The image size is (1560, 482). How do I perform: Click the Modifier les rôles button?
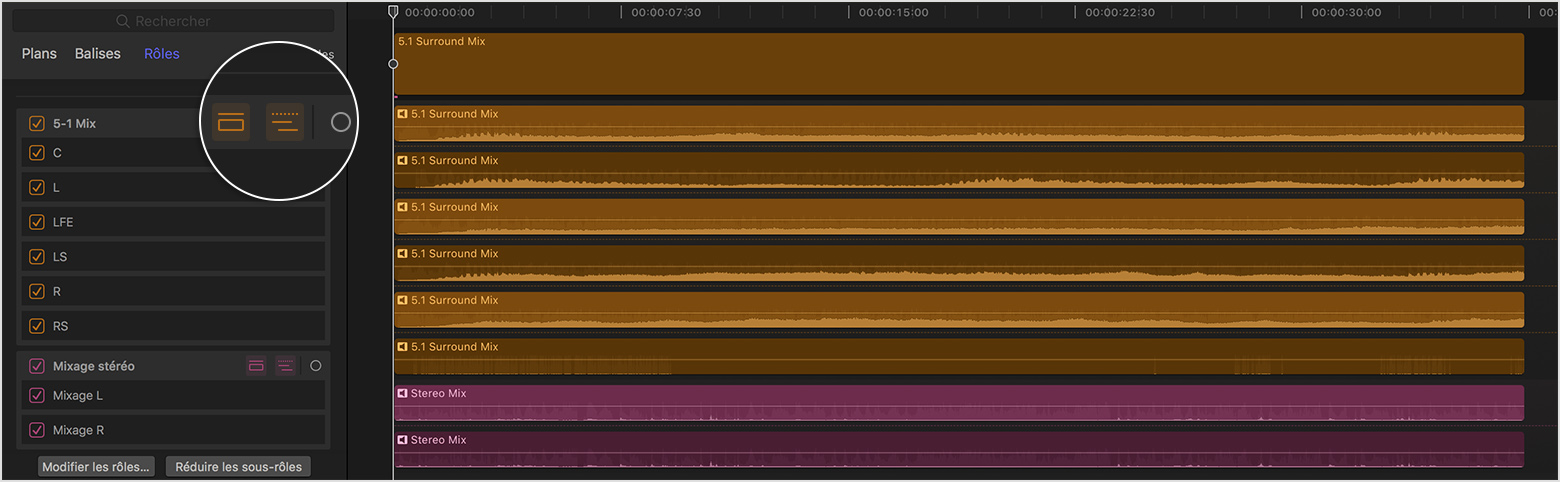97,467
